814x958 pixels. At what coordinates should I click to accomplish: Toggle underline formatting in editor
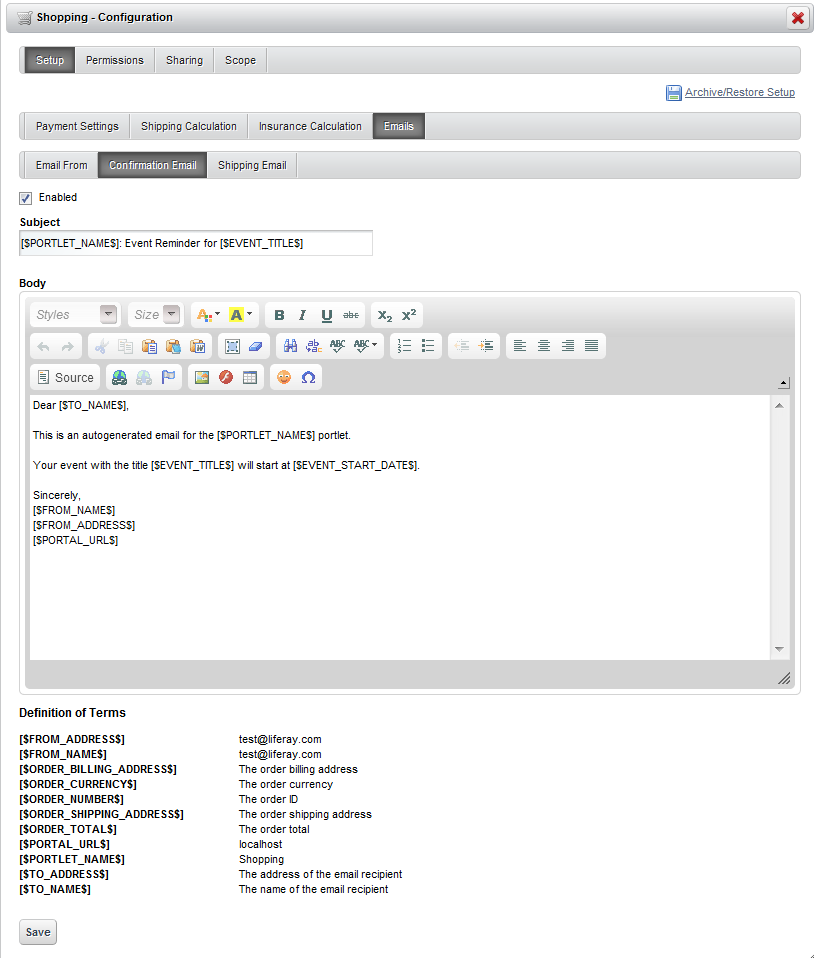pyautogui.click(x=327, y=315)
